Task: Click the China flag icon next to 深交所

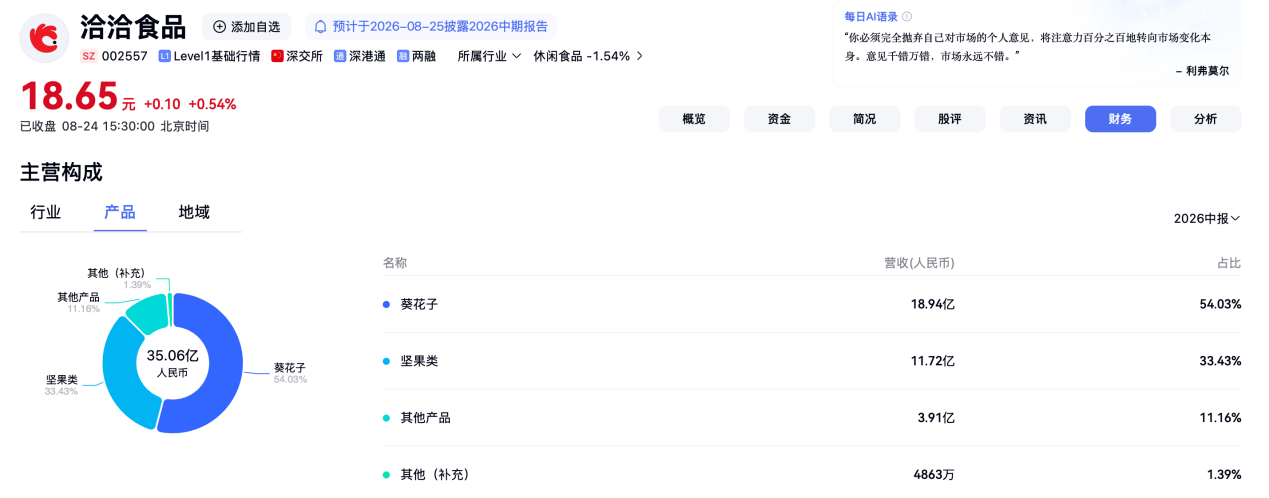Action: pyautogui.click(x=277, y=56)
